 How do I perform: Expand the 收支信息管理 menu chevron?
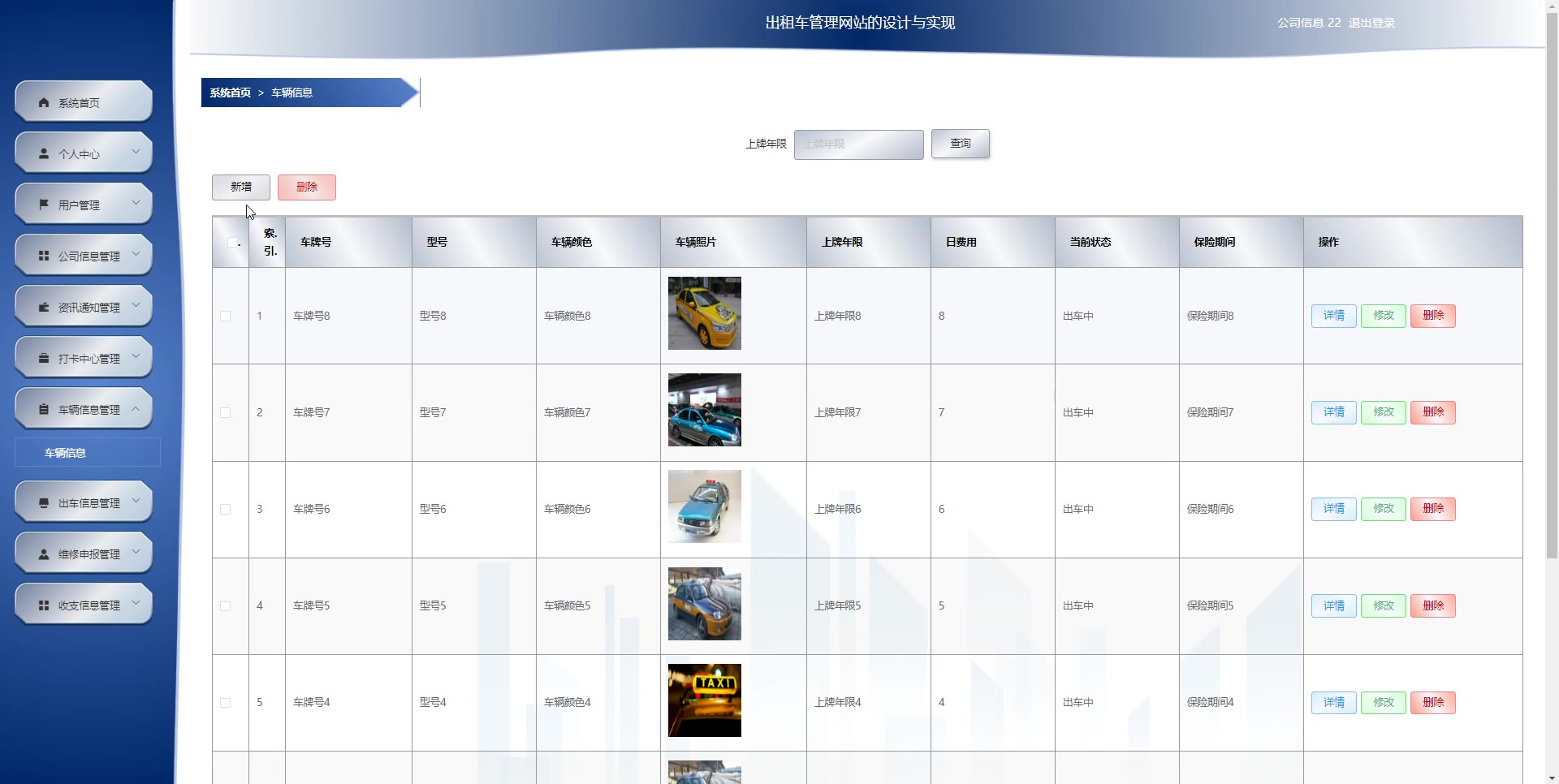pos(136,603)
